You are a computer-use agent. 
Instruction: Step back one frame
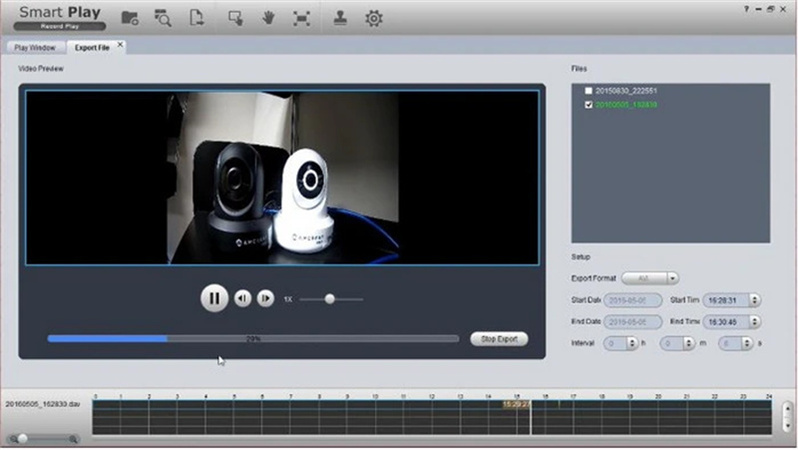coord(243,298)
